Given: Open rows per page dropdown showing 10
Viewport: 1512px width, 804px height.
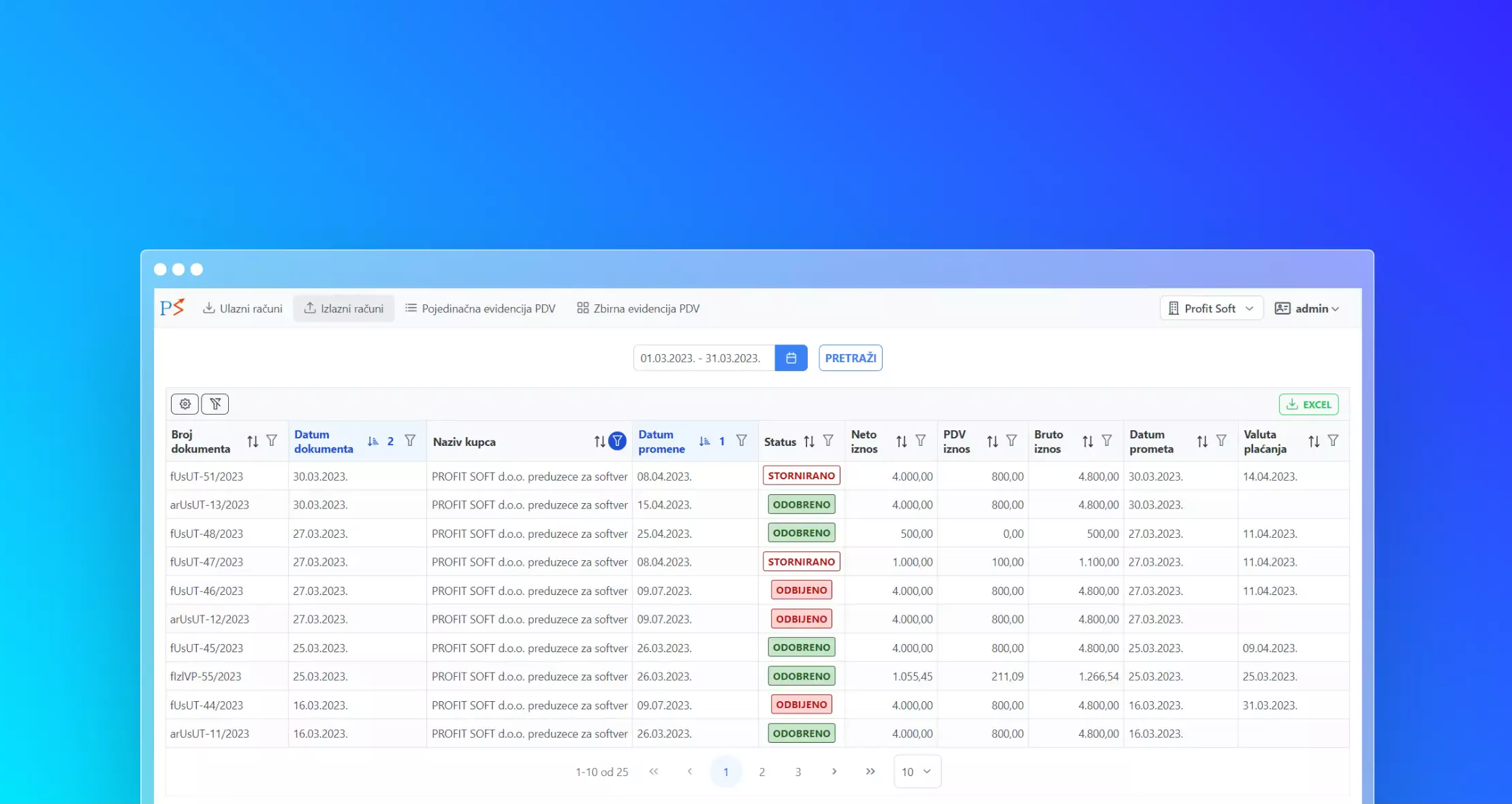Looking at the screenshot, I should (x=917, y=771).
